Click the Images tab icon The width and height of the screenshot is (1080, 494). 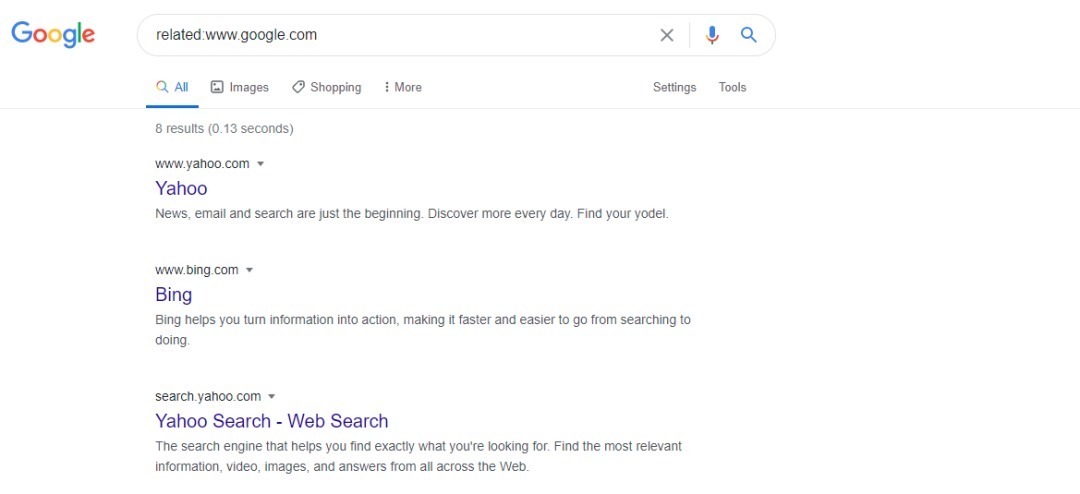tap(217, 87)
